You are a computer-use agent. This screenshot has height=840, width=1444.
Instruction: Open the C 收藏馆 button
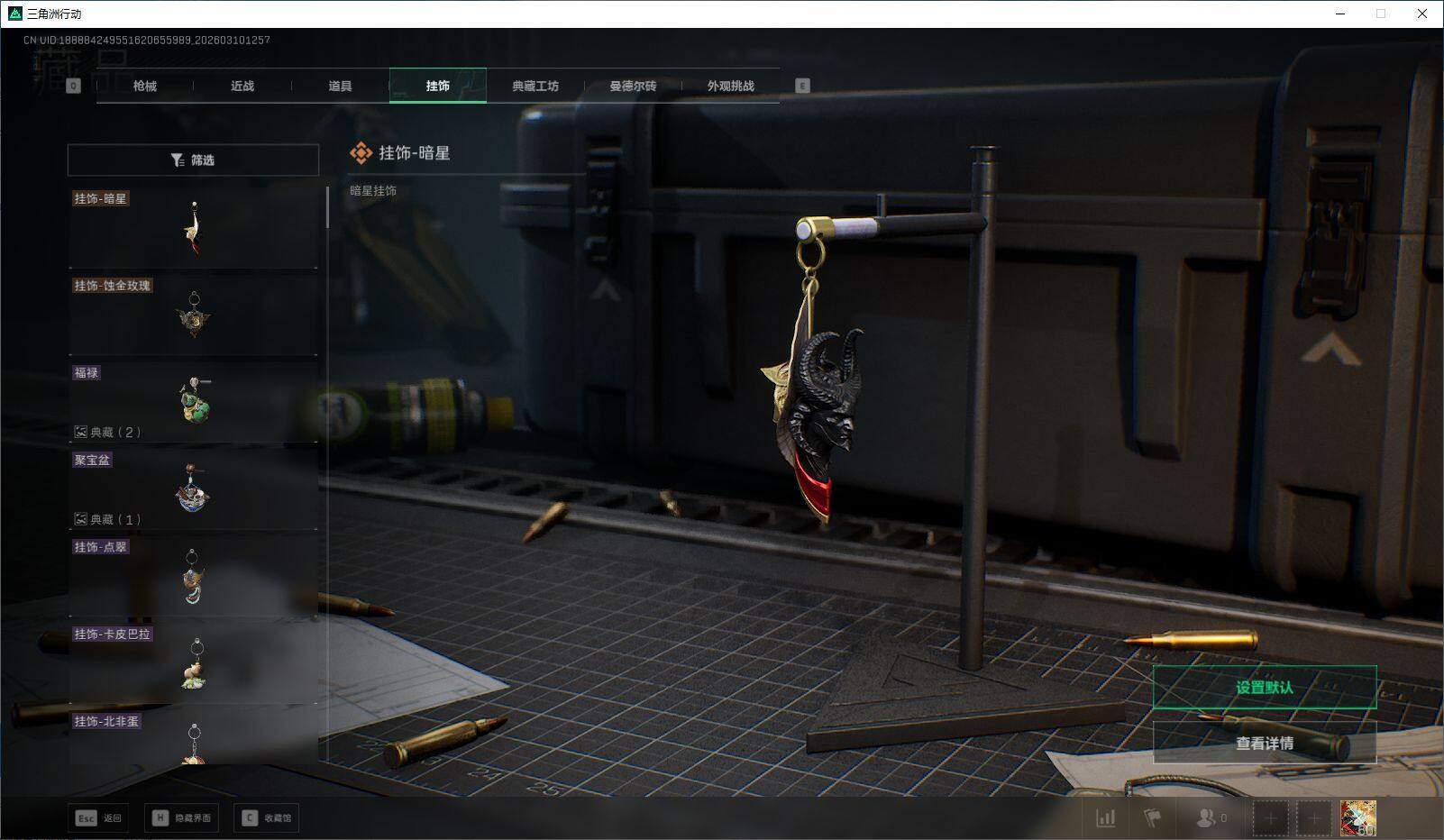267,817
